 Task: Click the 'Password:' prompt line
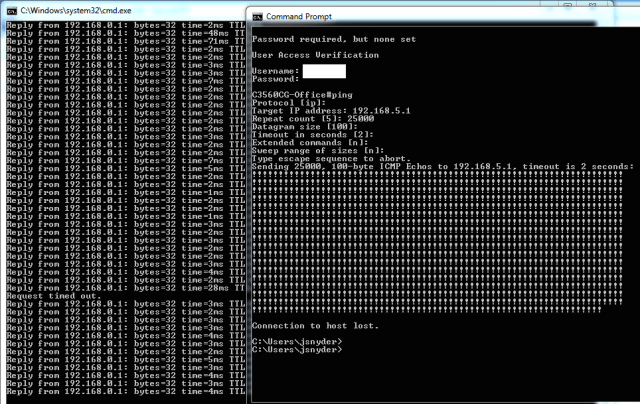(278, 79)
